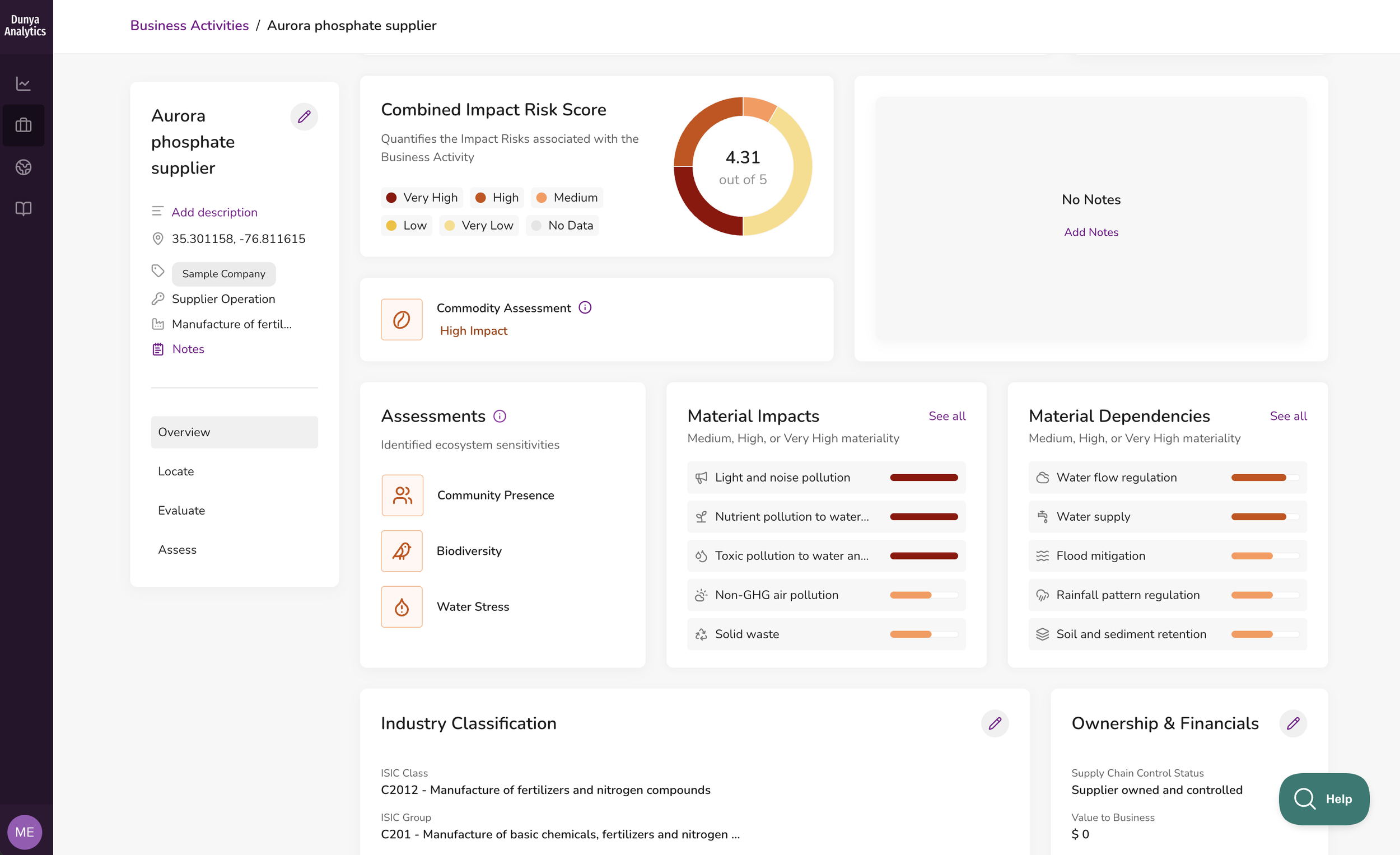The height and width of the screenshot is (855, 1400).
Task: Click the Assessments info icon
Action: 500,416
